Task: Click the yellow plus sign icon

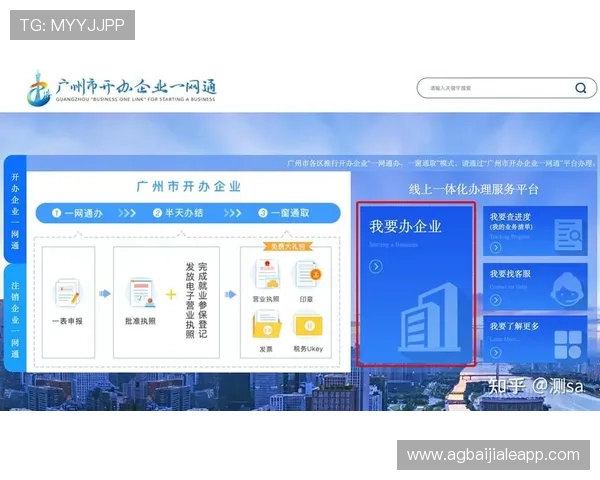Action: click(171, 294)
